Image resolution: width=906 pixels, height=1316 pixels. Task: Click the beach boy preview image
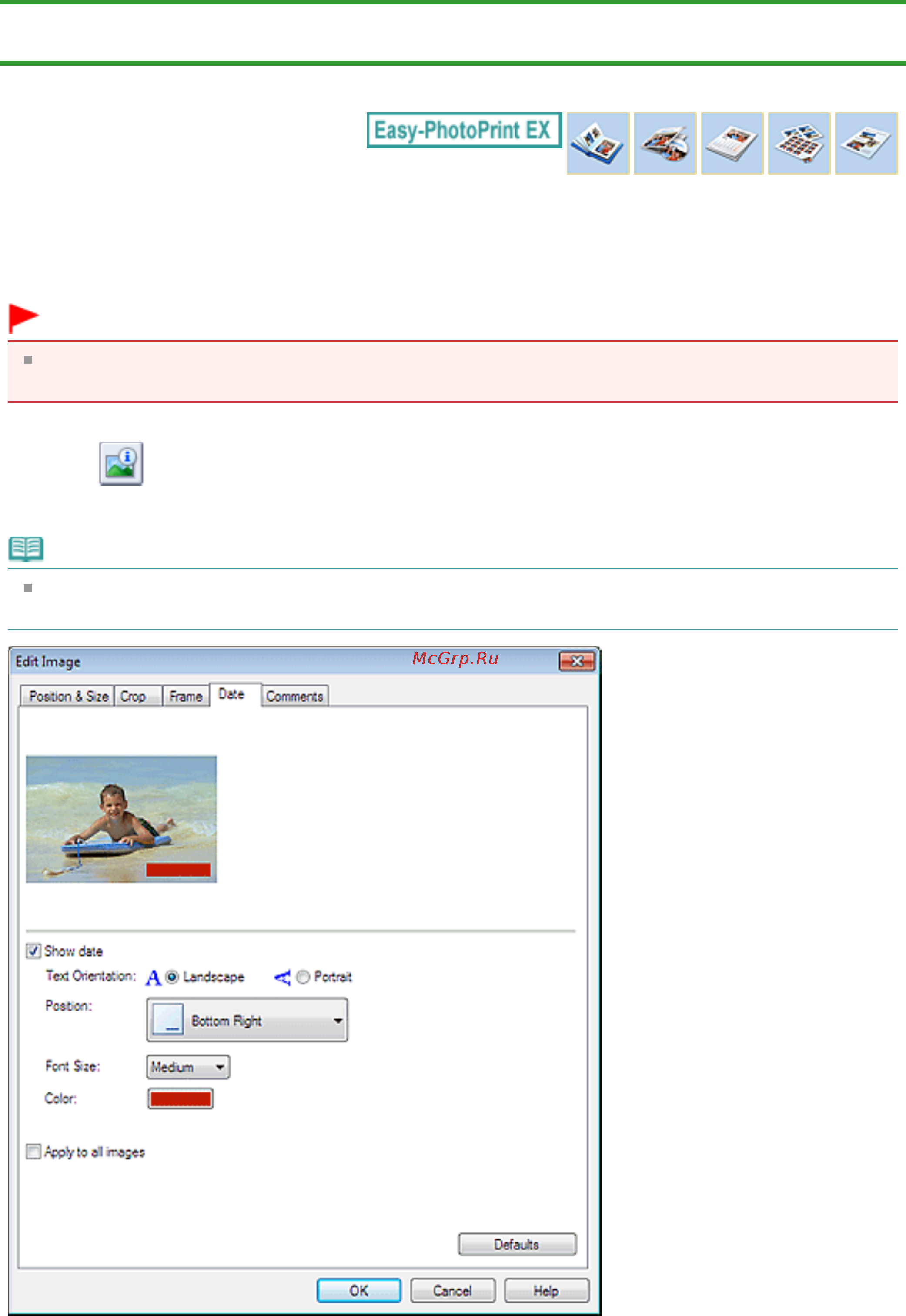(x=121, y=819)
